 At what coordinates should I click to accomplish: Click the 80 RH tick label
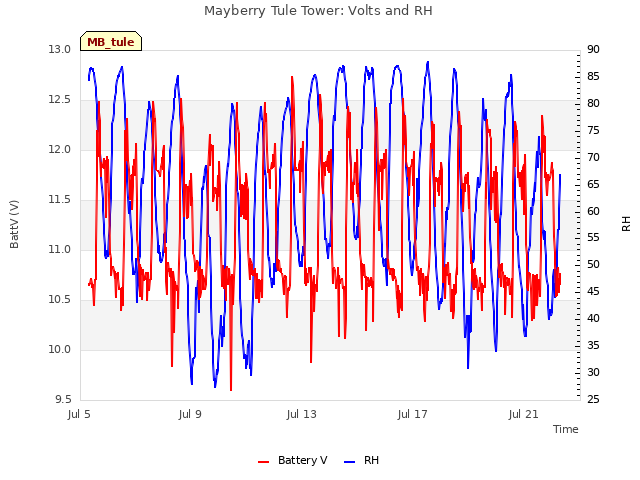point(593,103)
